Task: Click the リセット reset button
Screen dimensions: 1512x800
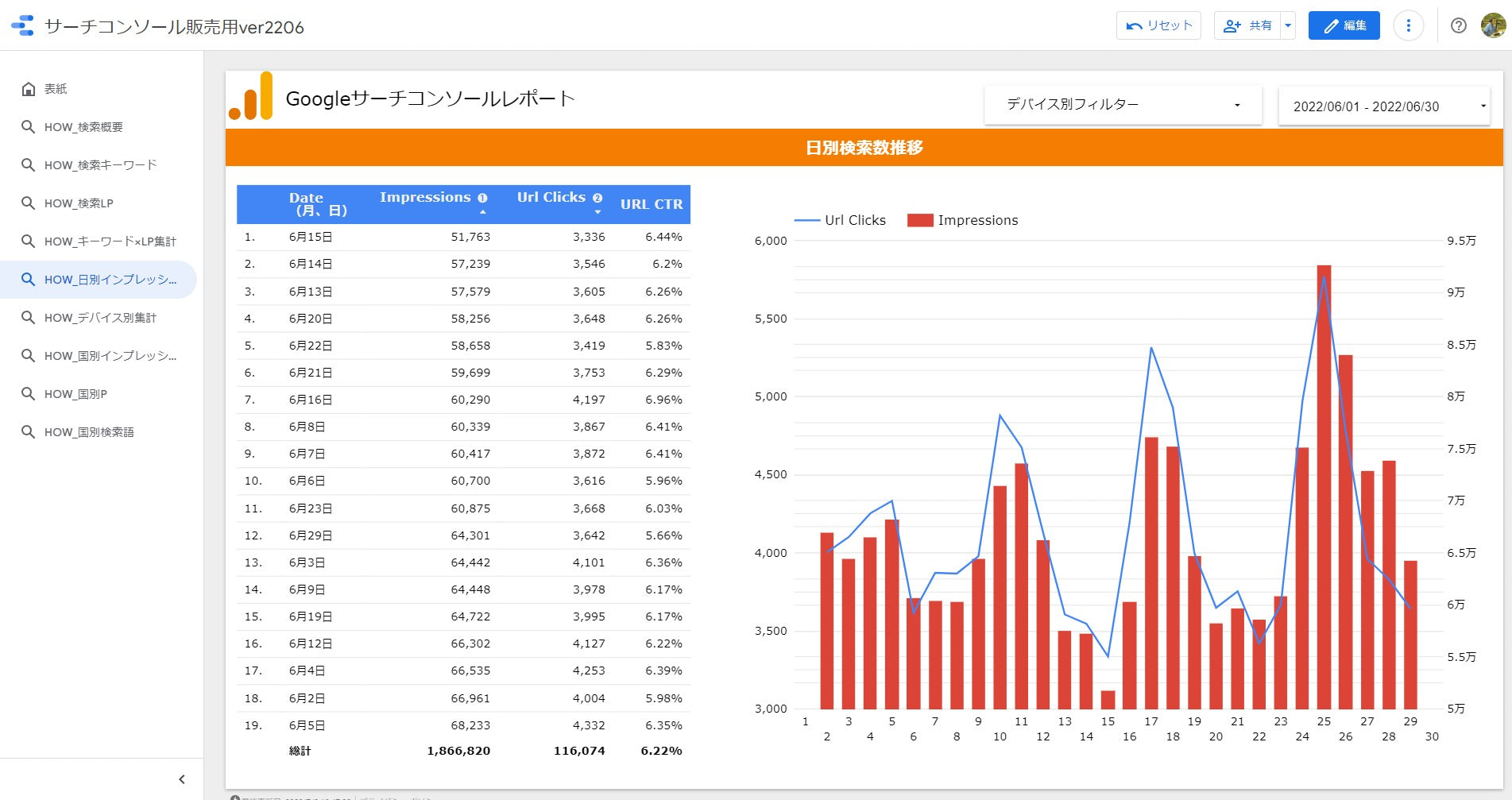Action: pos(1158,25)
